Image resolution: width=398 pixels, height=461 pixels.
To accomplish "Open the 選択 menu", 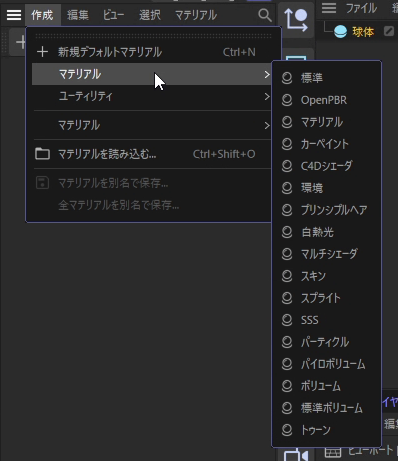I will coord(150,15).
